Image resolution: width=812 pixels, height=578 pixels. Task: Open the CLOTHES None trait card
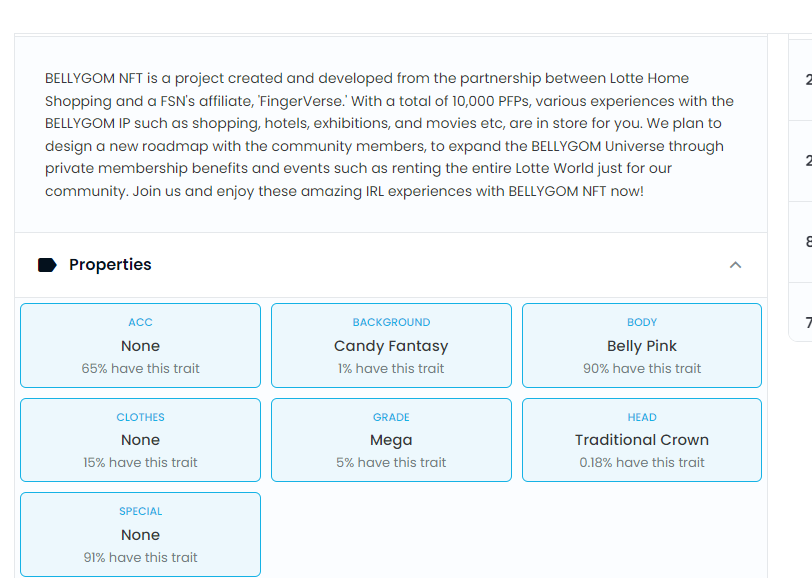click(140, 440)
